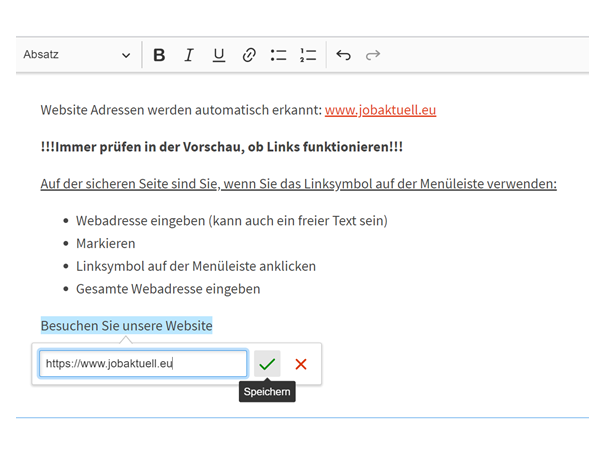Image resolution: width=605 pixels, height=454 pixels.
Task: Redo the last undone change
Action: click(x=373, y=55)
